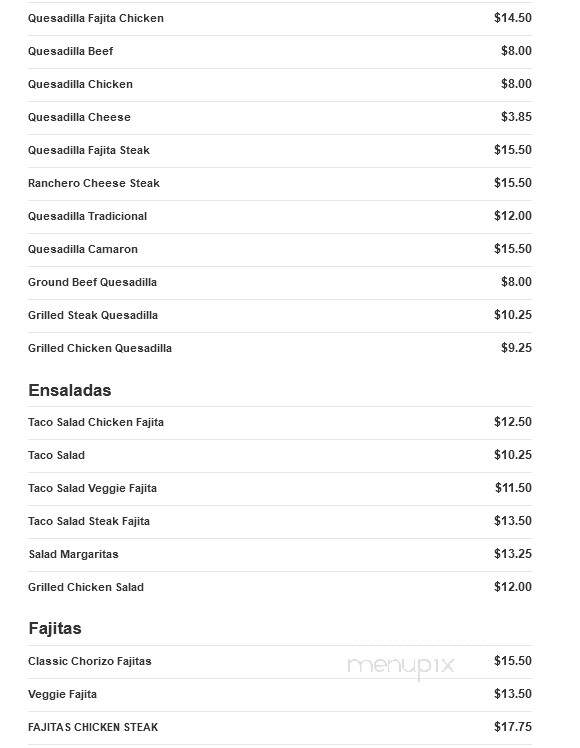580x748 pixels.
Task: Choose the FAJITAS CHICKEN STEAK item
Action: 280,727
